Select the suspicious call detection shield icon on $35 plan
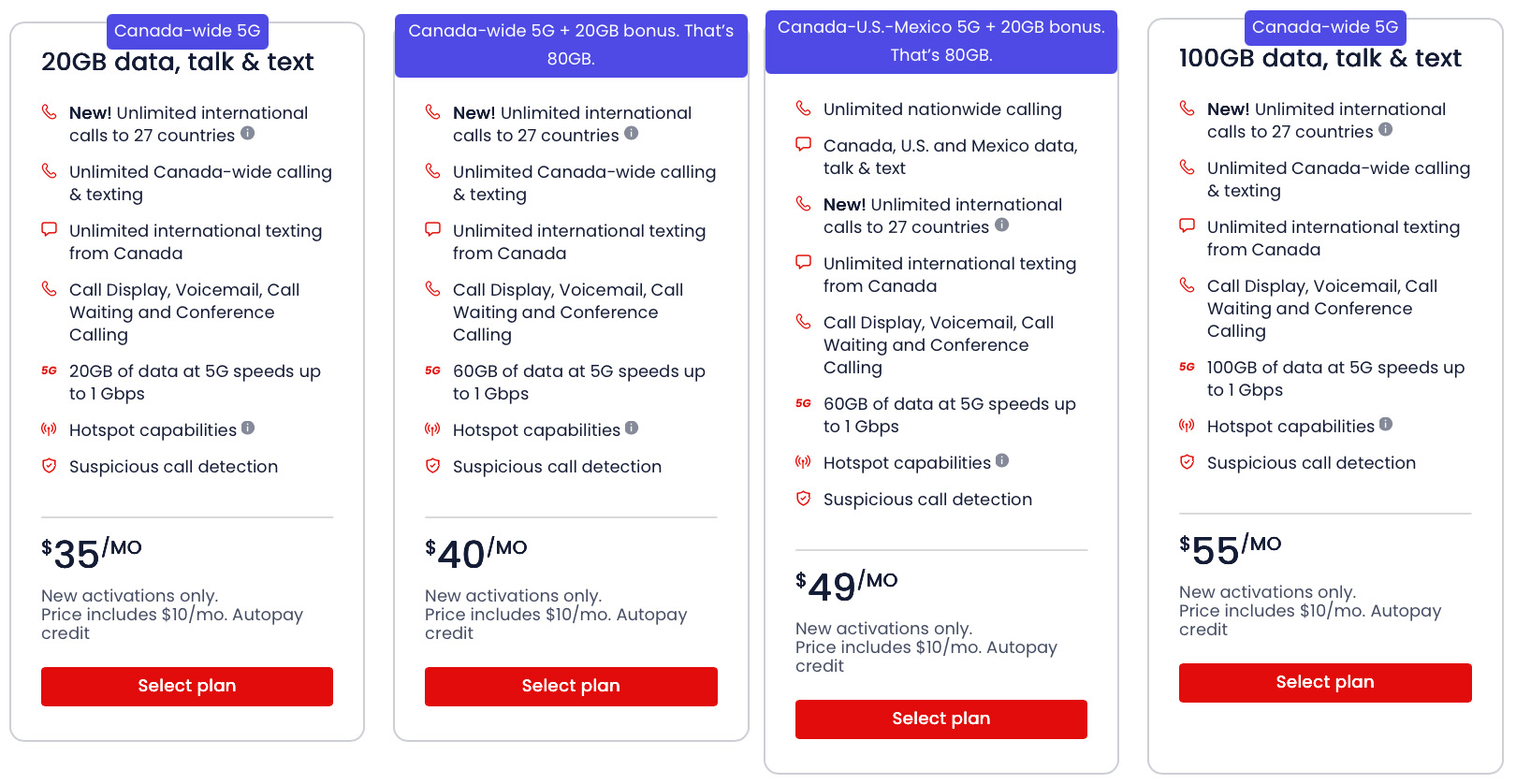Image resolution: width=1516 pixels, height=784 pixels. coord(50,464)
